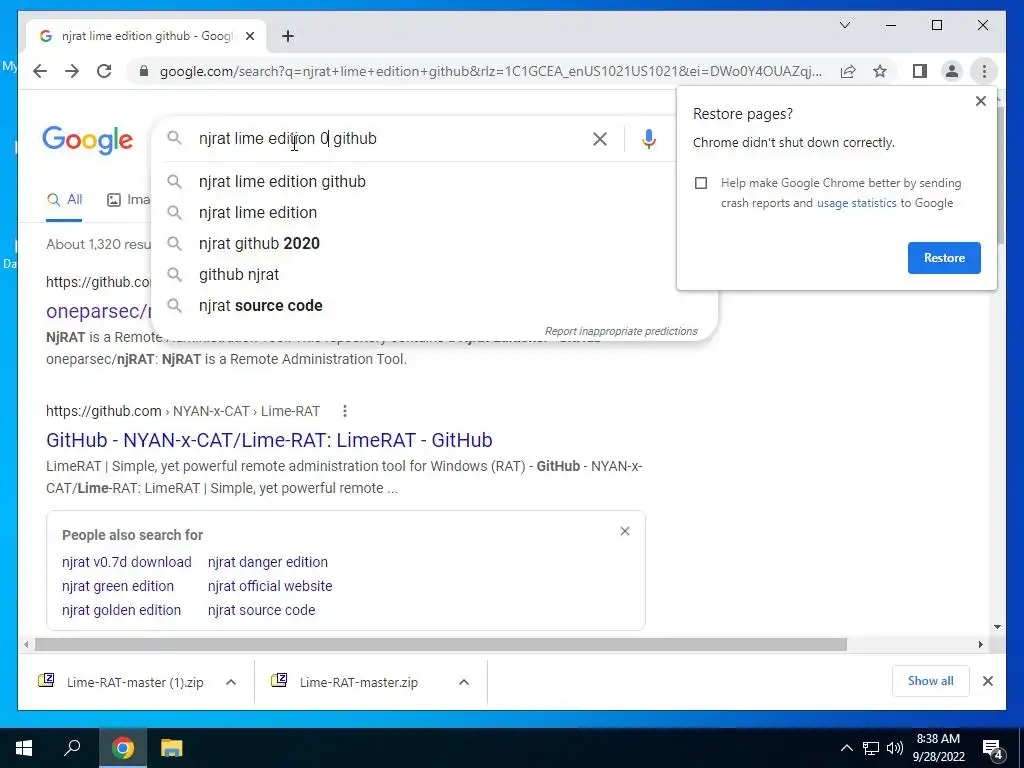The width and height of the screenshot is (1024, 768).
Task: Close the Restore pages popup
Action: (x=980, y=101)
